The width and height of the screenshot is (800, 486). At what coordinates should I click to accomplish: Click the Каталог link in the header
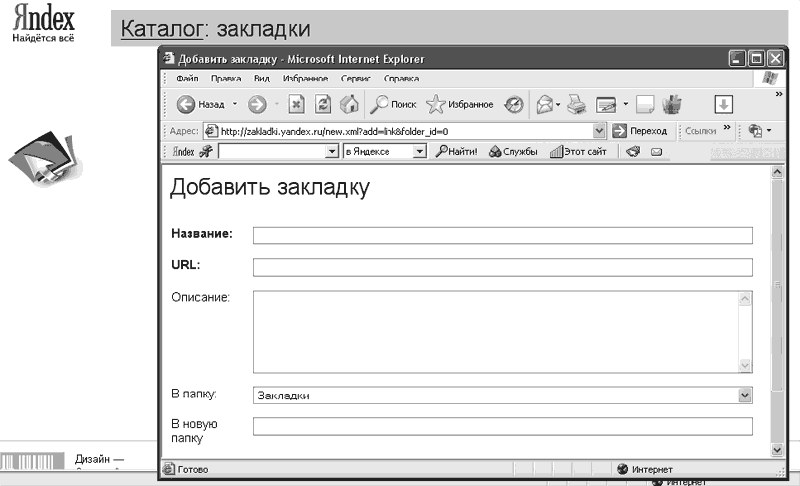tap(162, 29)
